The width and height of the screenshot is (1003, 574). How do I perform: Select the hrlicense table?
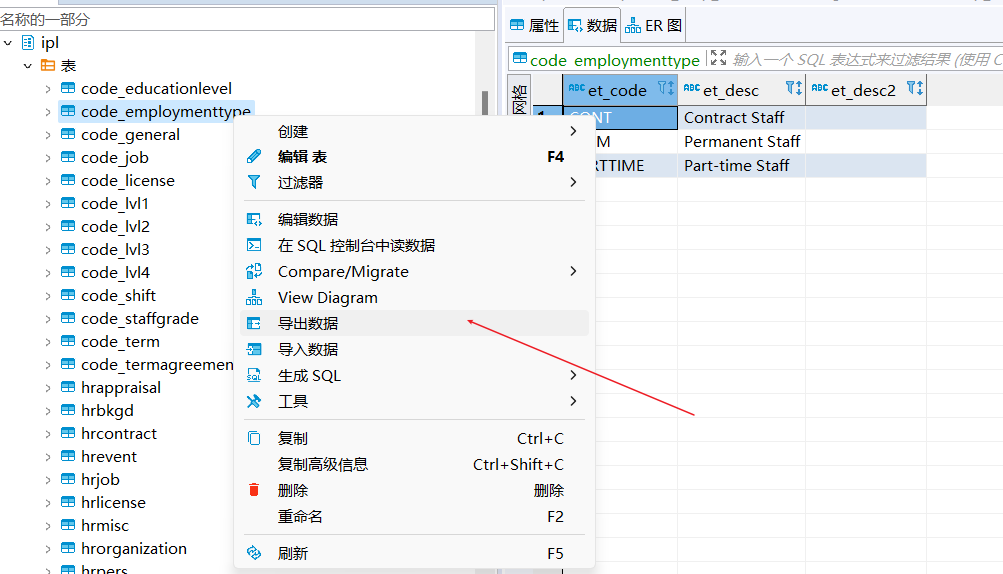coord(113,503)
